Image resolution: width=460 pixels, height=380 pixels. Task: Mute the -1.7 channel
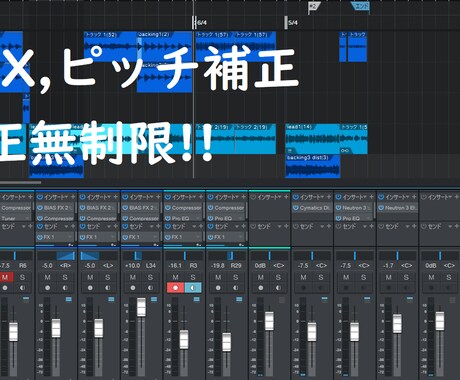pos(389,277)
